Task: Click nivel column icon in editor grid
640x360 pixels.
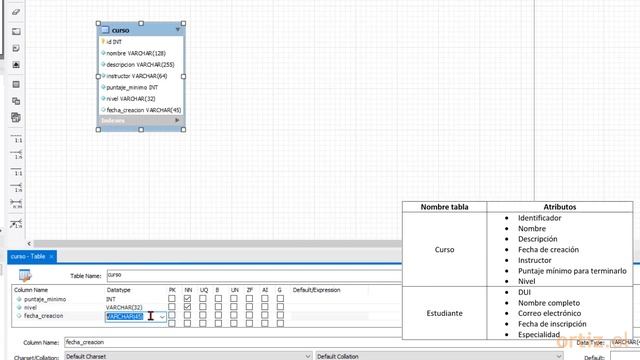Action: 19,307
